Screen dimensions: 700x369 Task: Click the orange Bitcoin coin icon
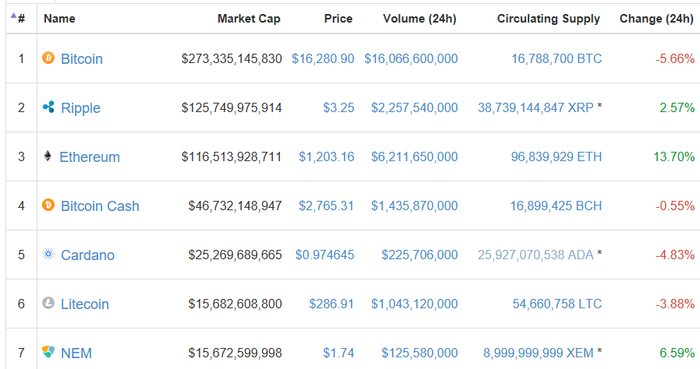[48, 58]
